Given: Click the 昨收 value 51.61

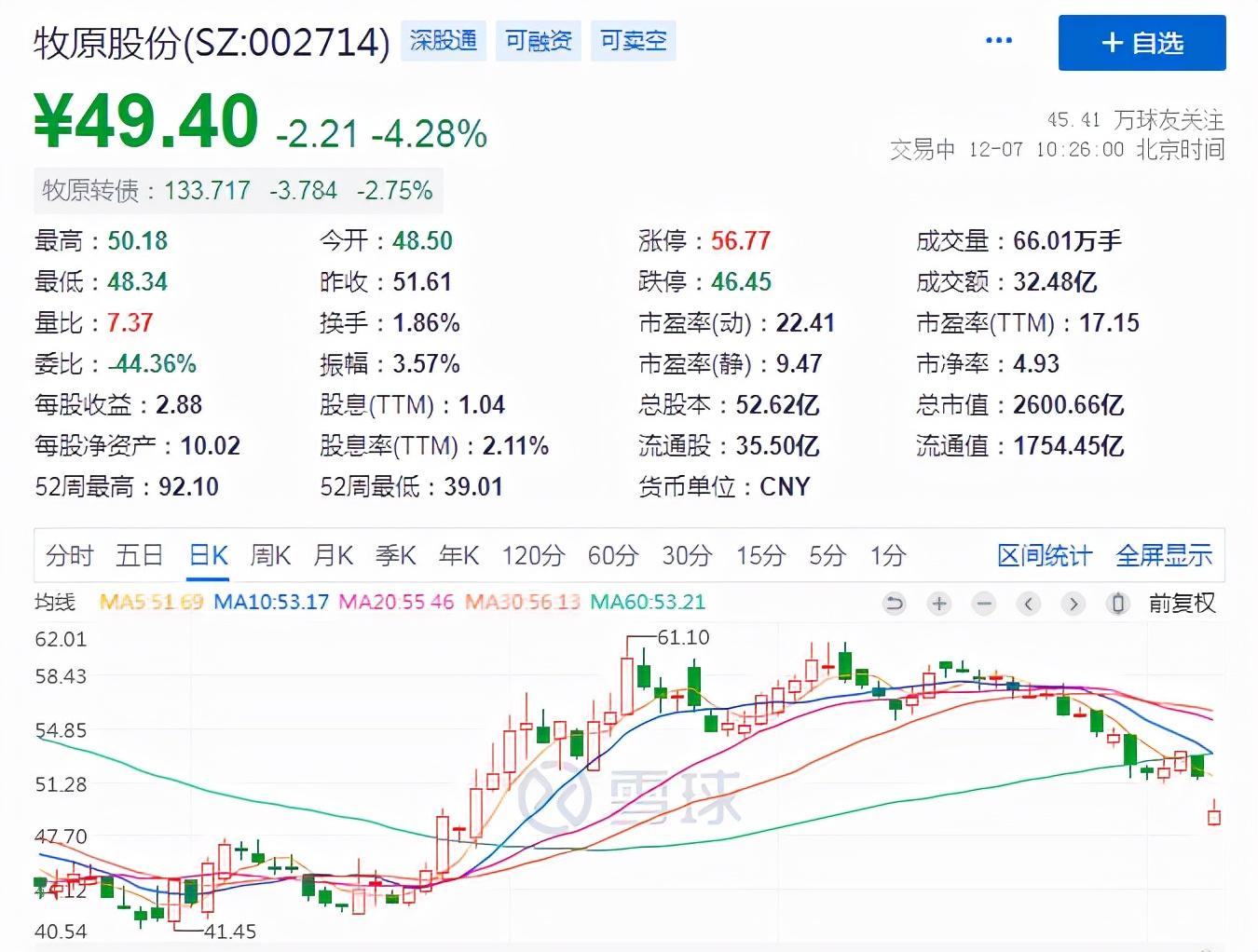Looking at the screenshot, I should [422, 282].
